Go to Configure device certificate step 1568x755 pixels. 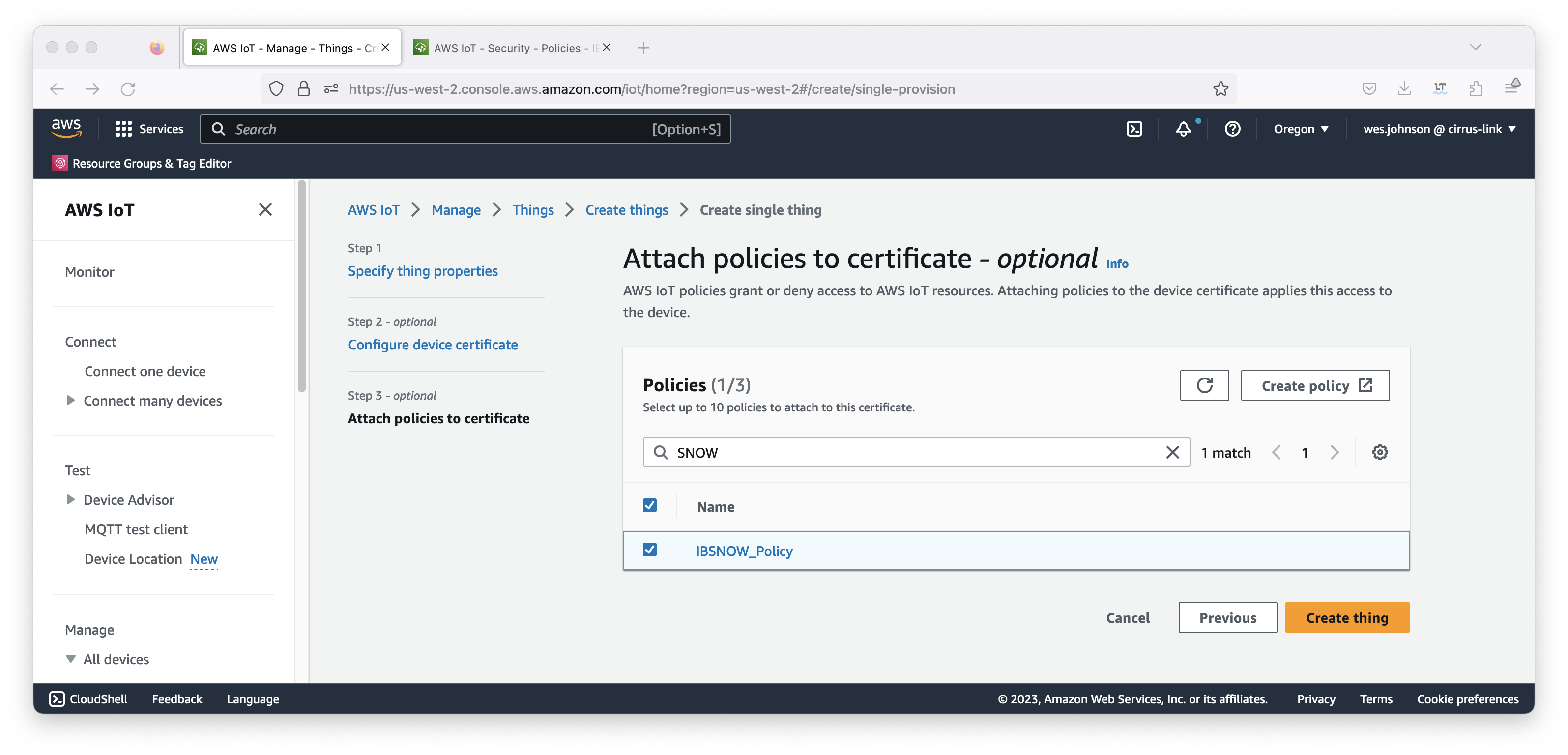(433, 345)
